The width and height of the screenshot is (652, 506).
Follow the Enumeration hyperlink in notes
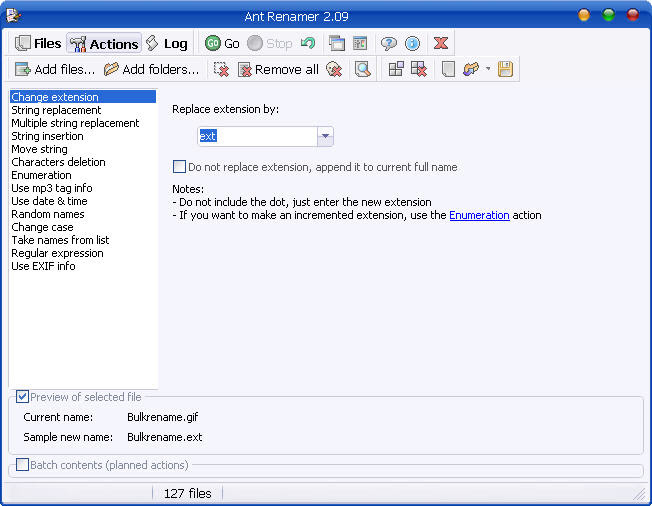pyautogui.click(x=479, y=215)
